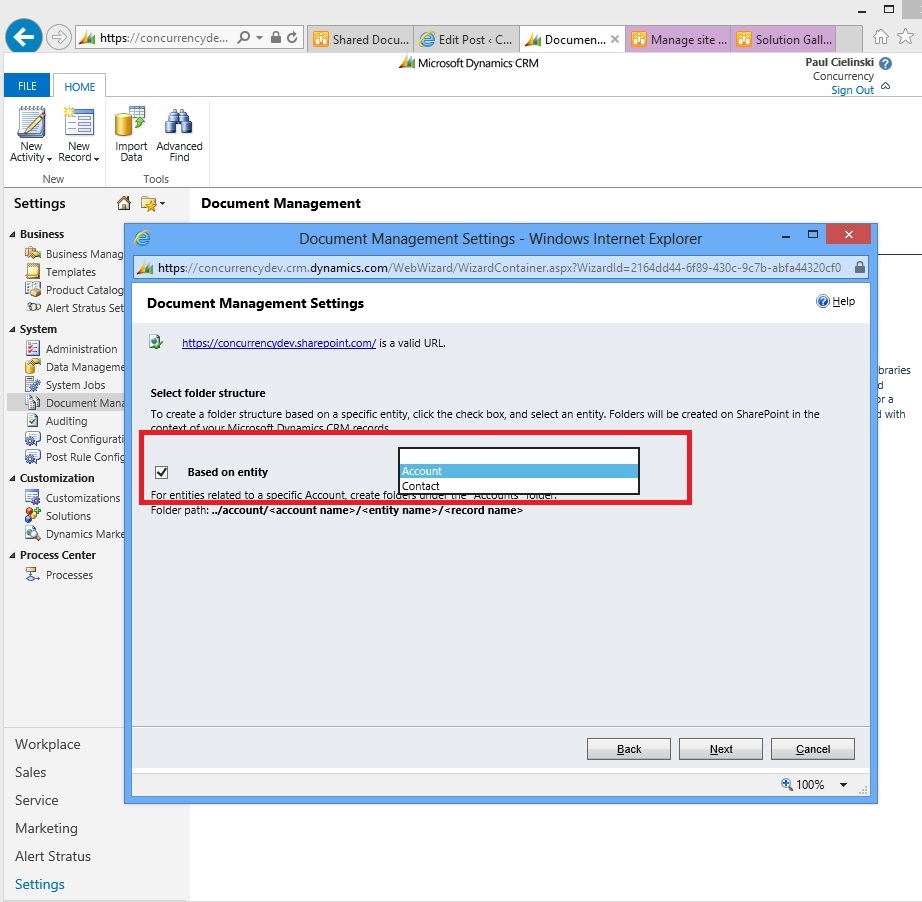Switch to the Shared Documents browser tab
Viewport: 922px width, 902px height.
[360, 39]
